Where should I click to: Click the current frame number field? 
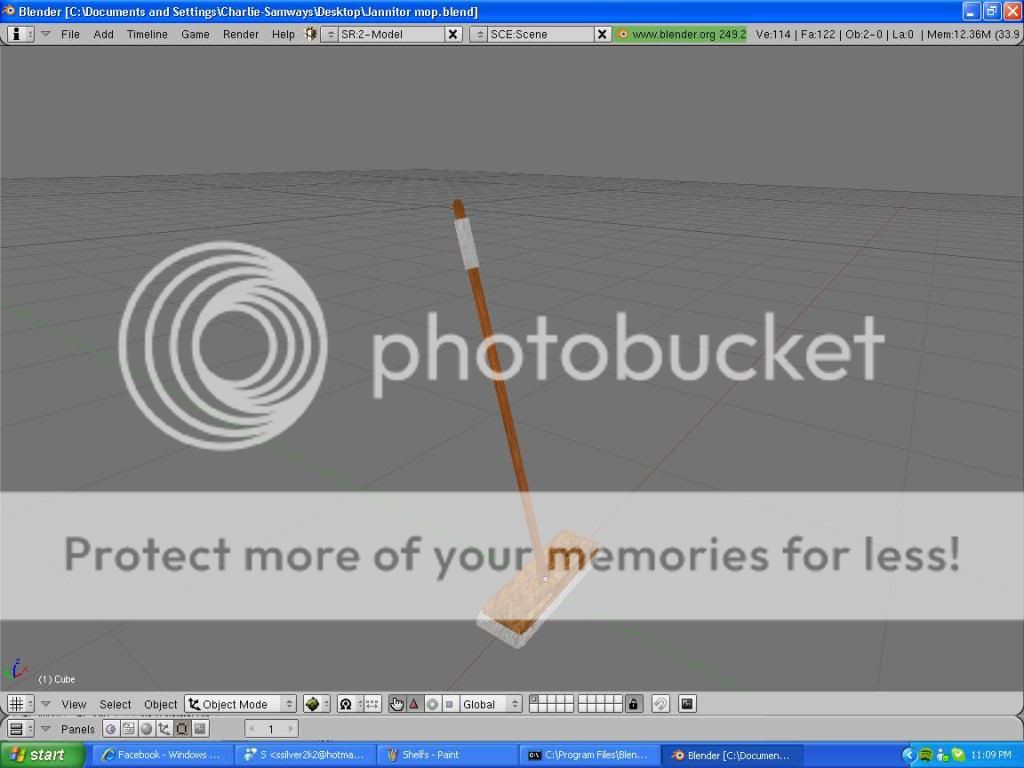click(271, 729)
